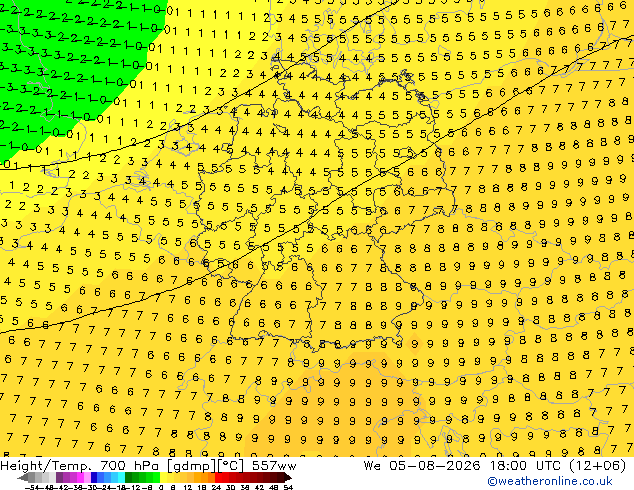The image size is (634, 490).
Task: Click the left arrow end of the color scale
Action: (23, 478)
